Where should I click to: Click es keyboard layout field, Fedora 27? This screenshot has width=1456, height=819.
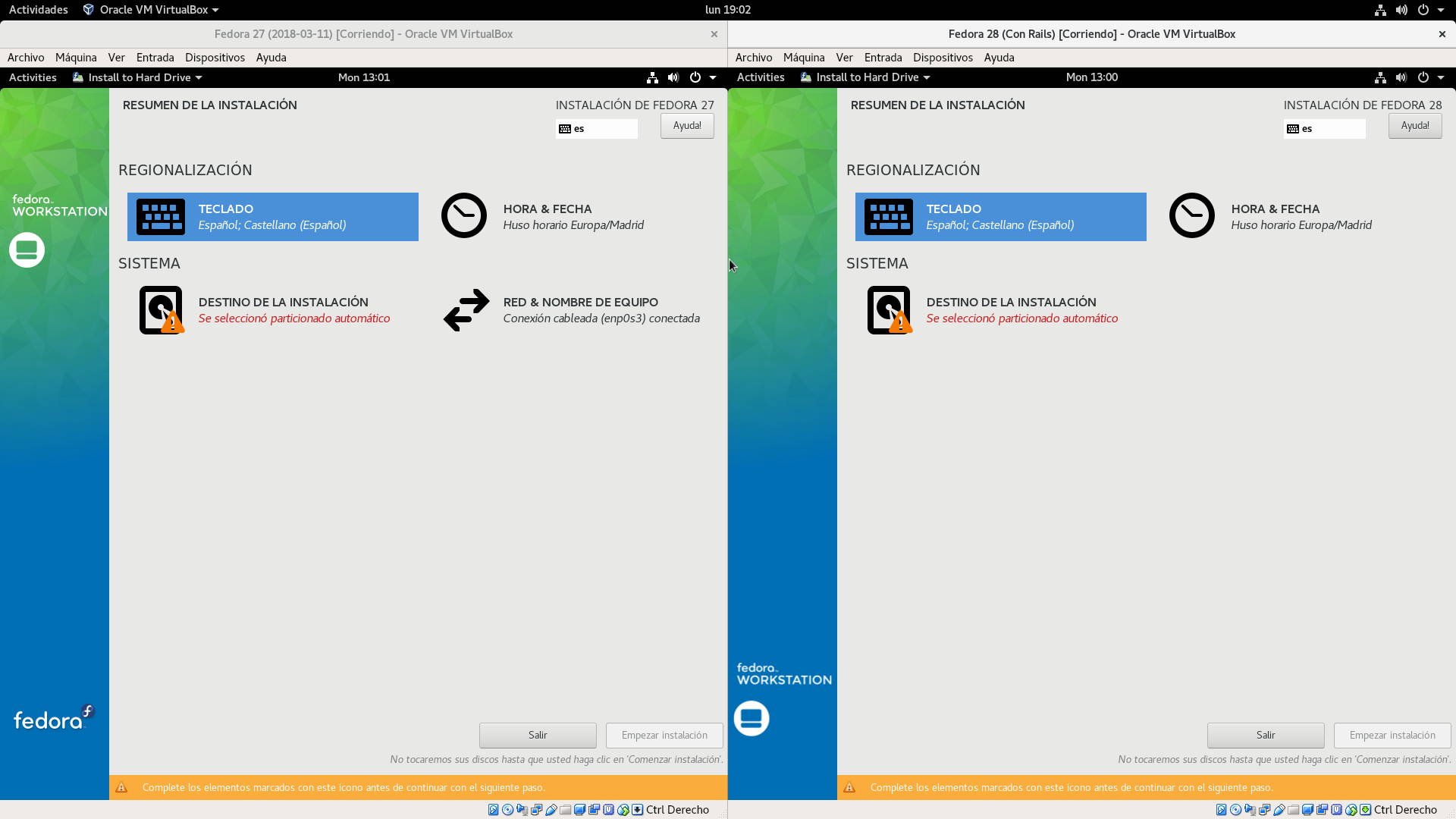click(x=597, y=129)
